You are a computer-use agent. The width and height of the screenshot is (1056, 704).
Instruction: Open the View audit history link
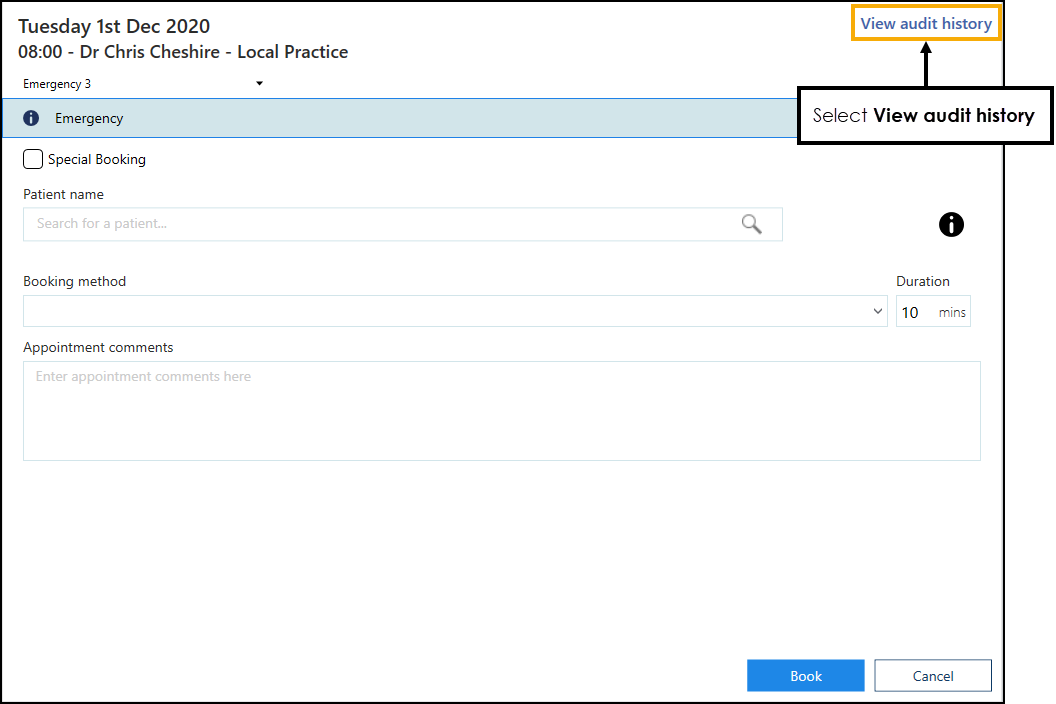point(925,24)
